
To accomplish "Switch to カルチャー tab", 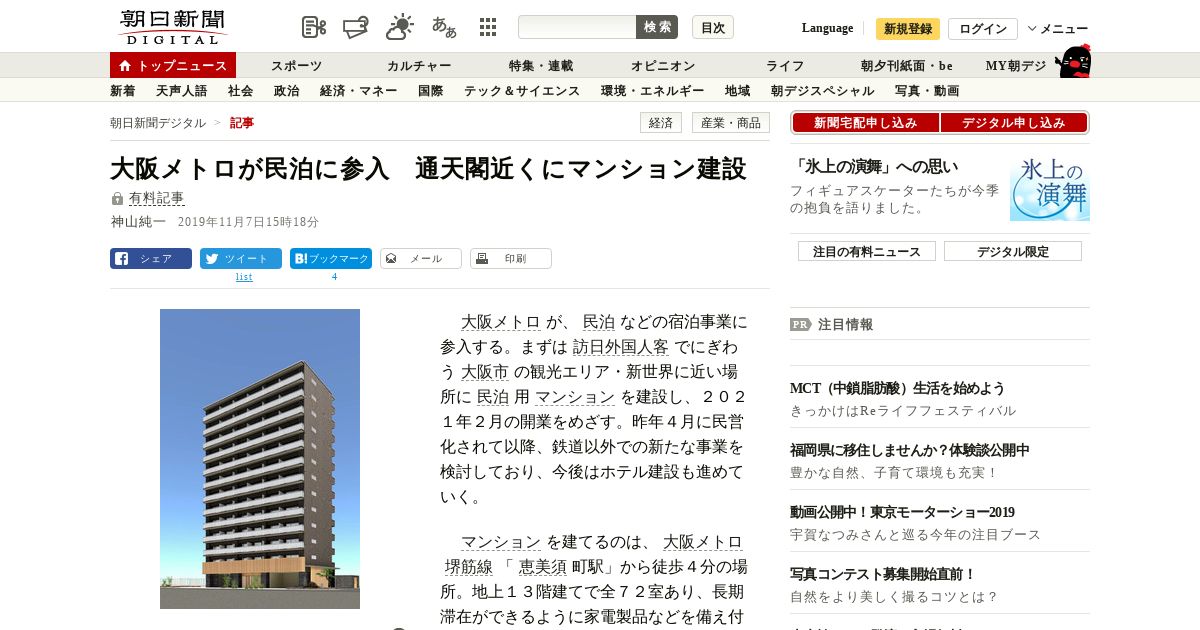I will click(x=419, y=66).
